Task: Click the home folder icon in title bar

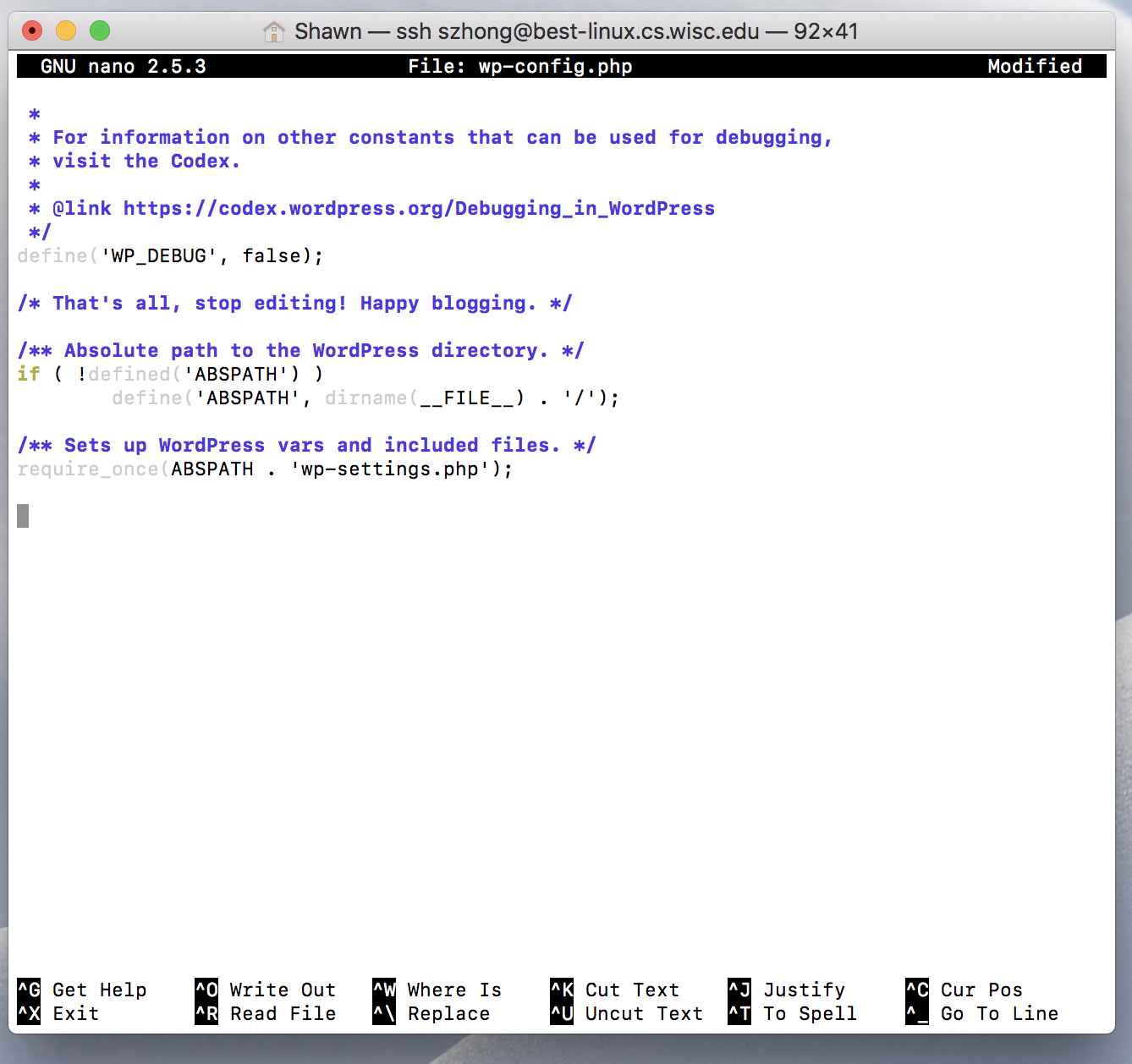Action: (x=274, y=32)
